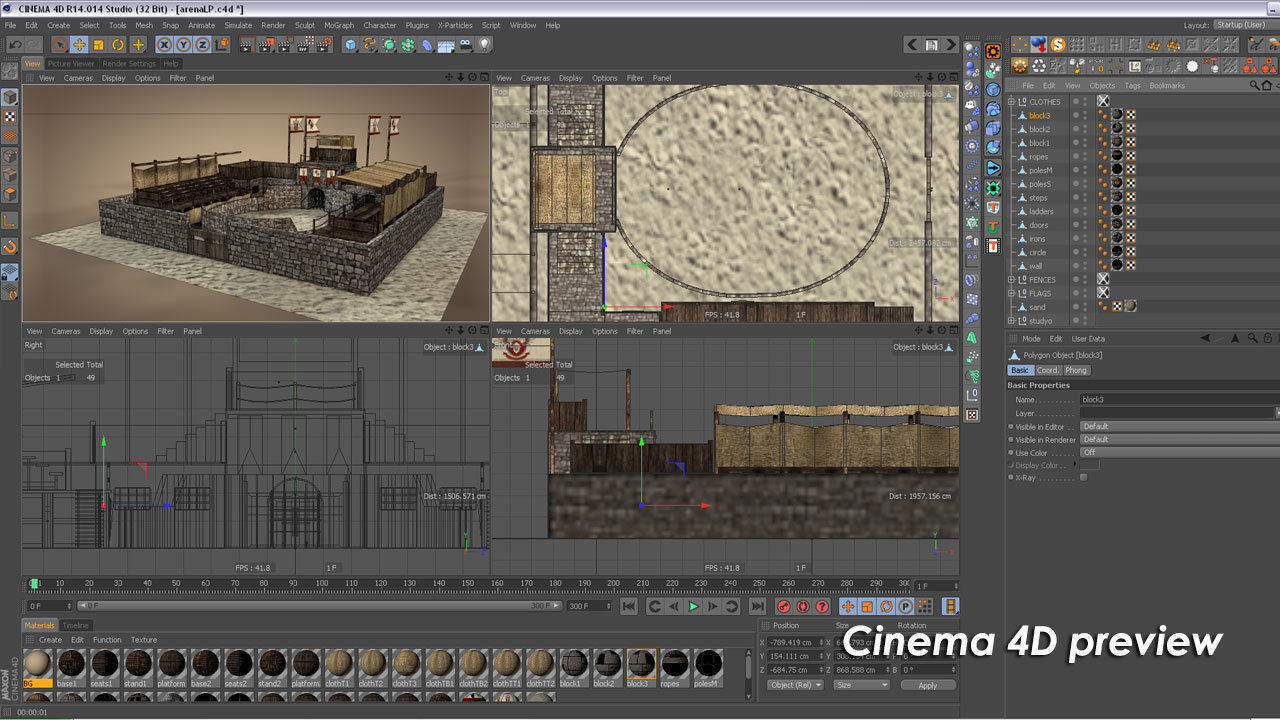Click the Basic button in attributes
The image size is (1280, 720).
[1019, 370]
